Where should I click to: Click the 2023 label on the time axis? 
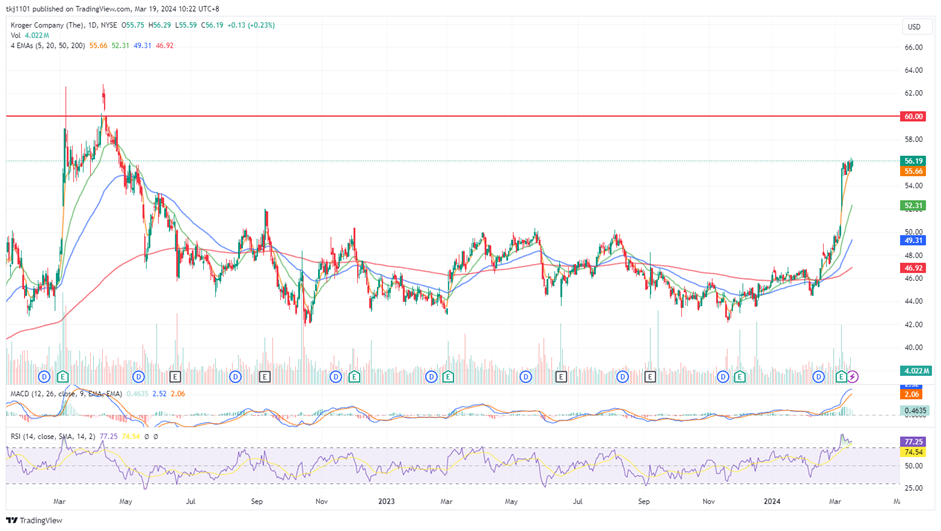click(x=386, y=501)
